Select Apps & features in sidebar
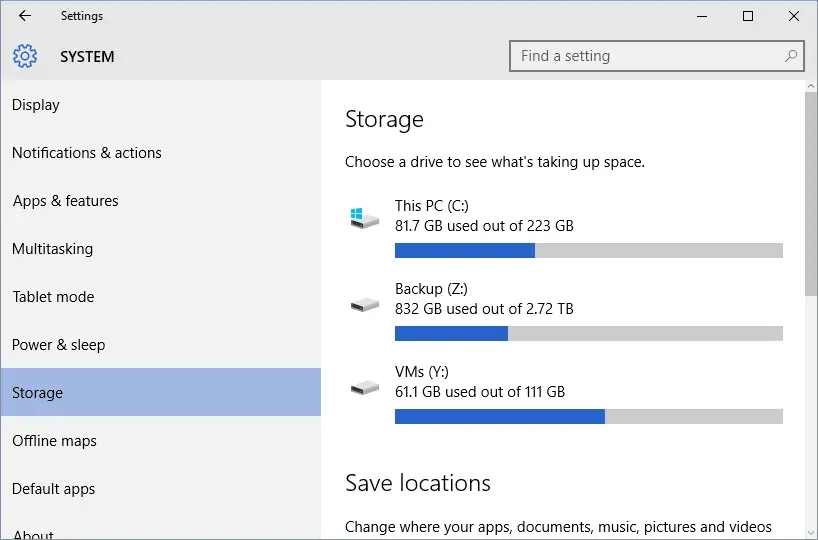 pyautogui.click(x=66, y=201)
